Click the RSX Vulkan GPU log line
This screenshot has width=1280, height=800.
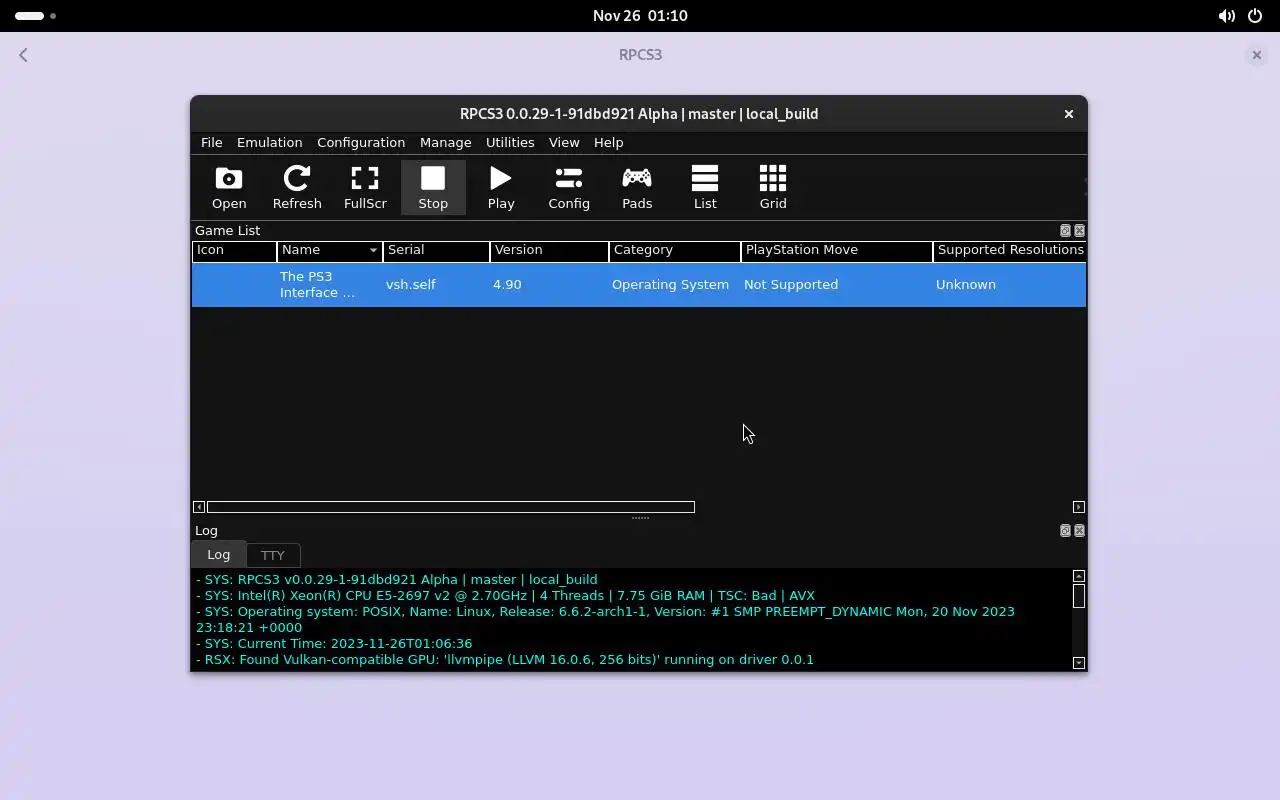(x=505, y=659)
